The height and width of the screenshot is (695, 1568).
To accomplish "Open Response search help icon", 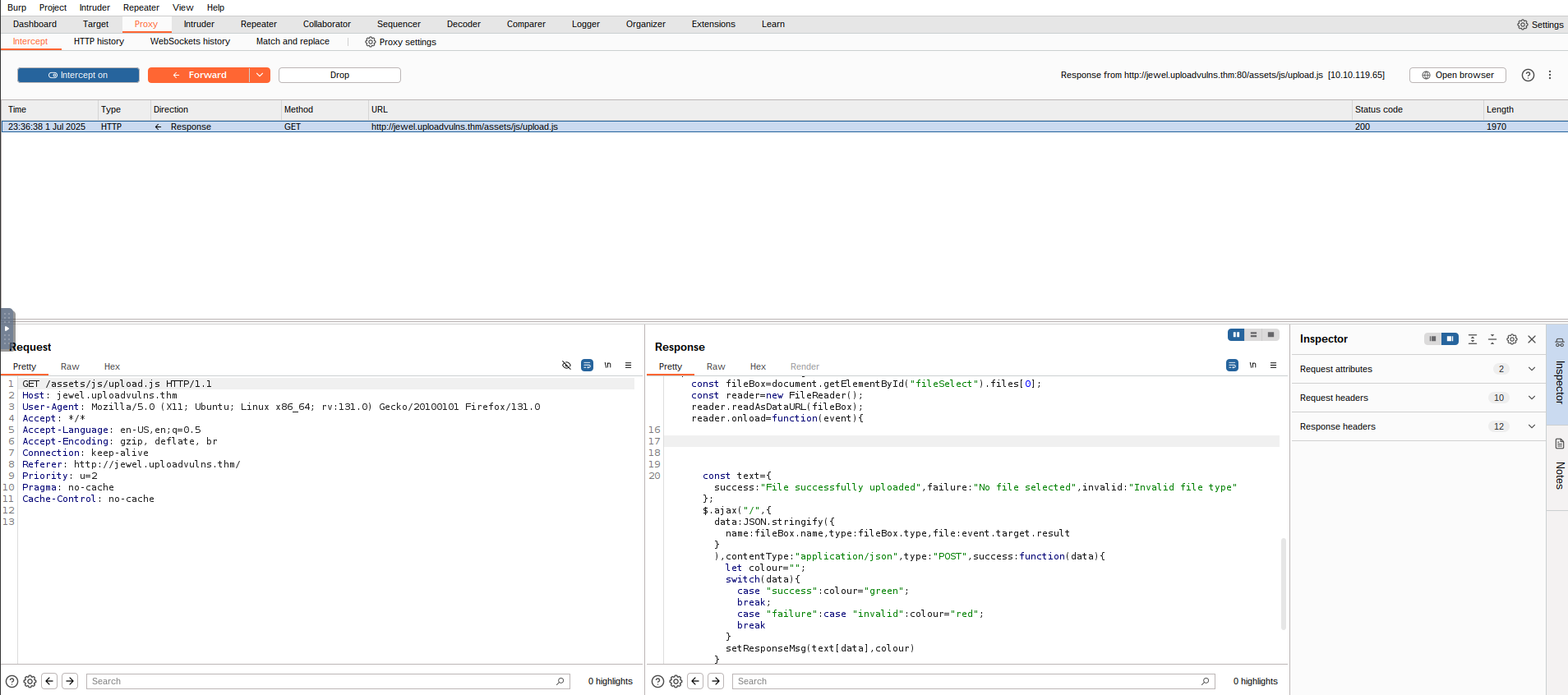I will (x=657, y=681).
